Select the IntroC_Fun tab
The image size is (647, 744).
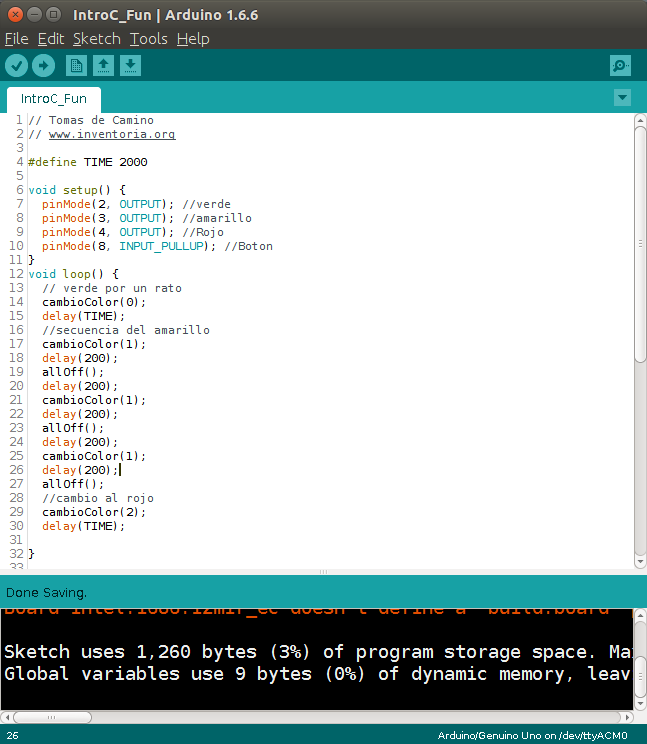pos(54,99)
